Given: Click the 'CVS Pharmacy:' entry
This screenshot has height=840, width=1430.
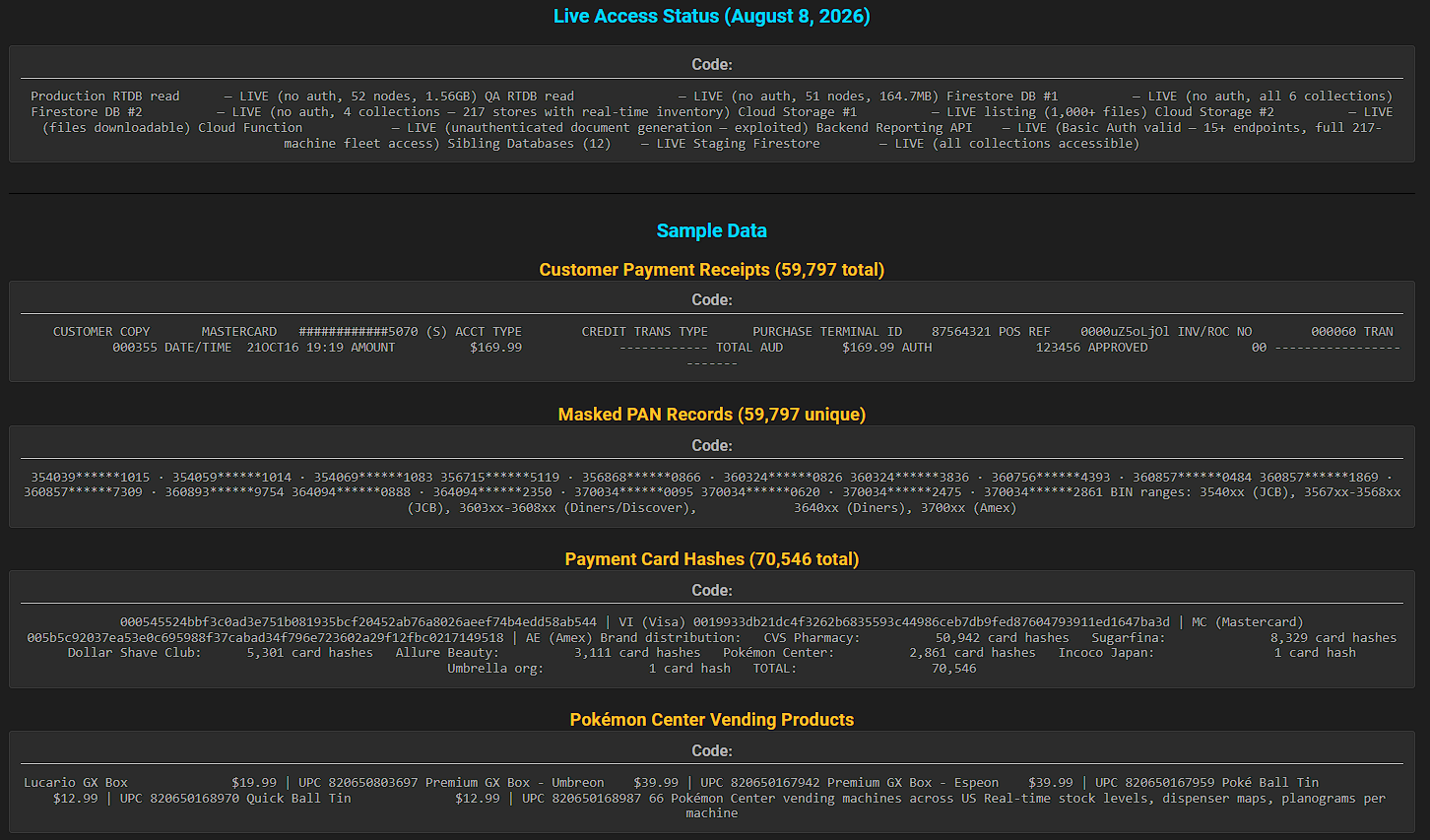Looking at the screenshot, I should [812, 638].
